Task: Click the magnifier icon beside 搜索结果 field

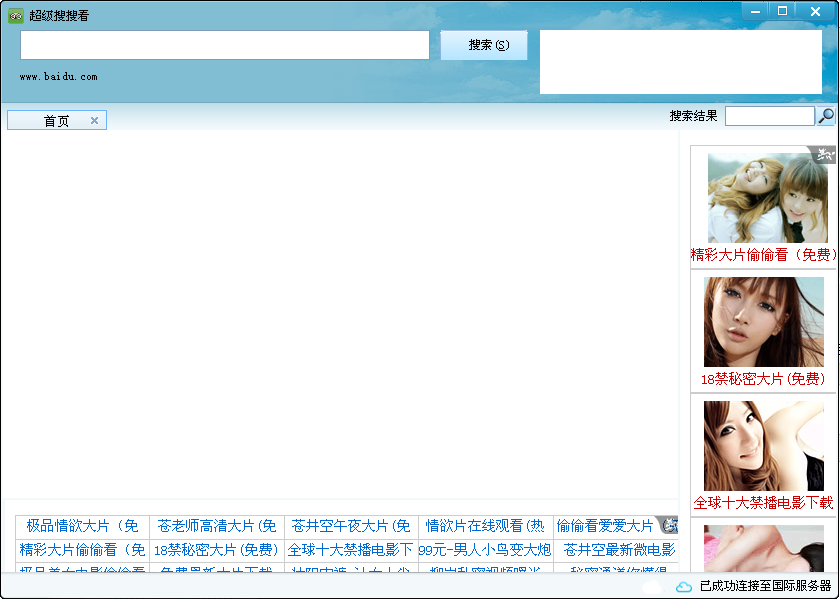Action: pyautogui.click(x=826, y=116)
